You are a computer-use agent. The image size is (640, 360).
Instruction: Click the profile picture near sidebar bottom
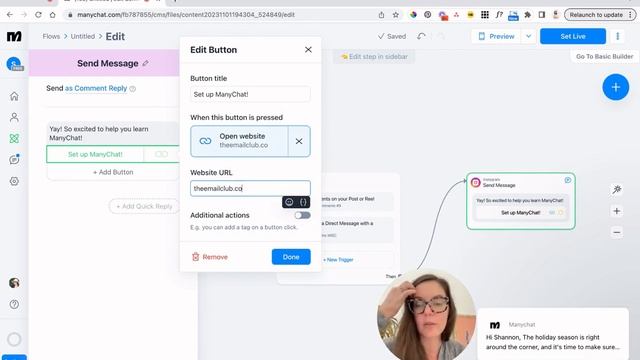tap(14, 283)
